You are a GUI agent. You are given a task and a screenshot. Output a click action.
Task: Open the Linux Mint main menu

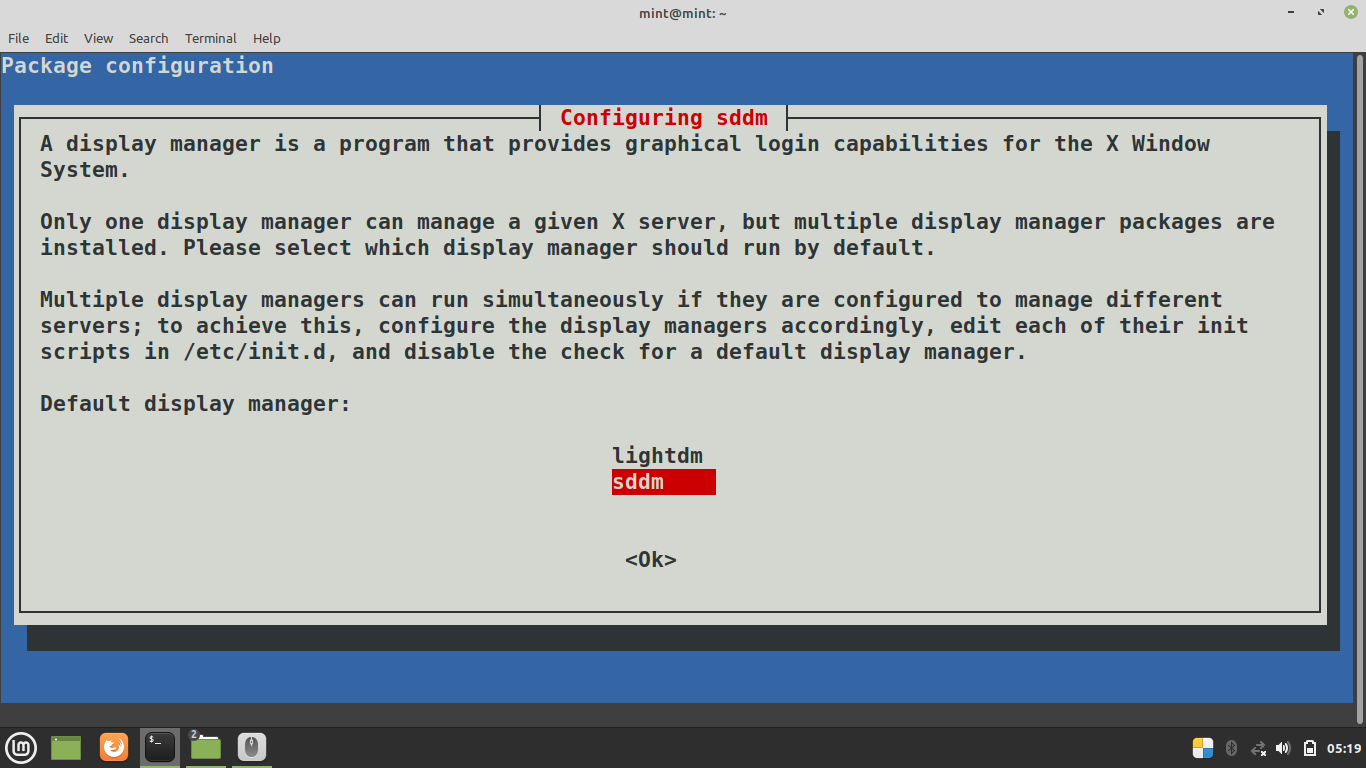(x=21, y=747)
